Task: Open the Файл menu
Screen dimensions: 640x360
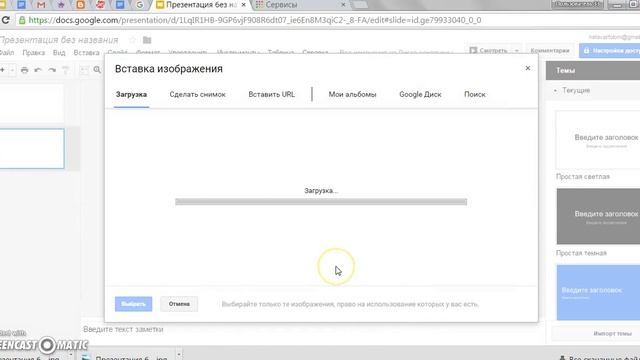Action: click(x=7, y=53)
